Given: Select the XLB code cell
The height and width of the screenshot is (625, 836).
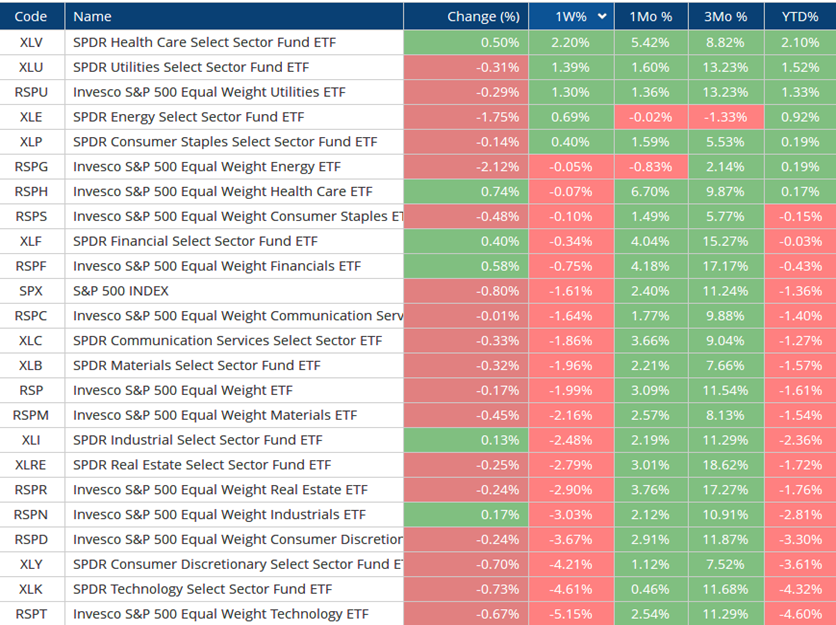Looking at the screenshot, I should (31, 366).
